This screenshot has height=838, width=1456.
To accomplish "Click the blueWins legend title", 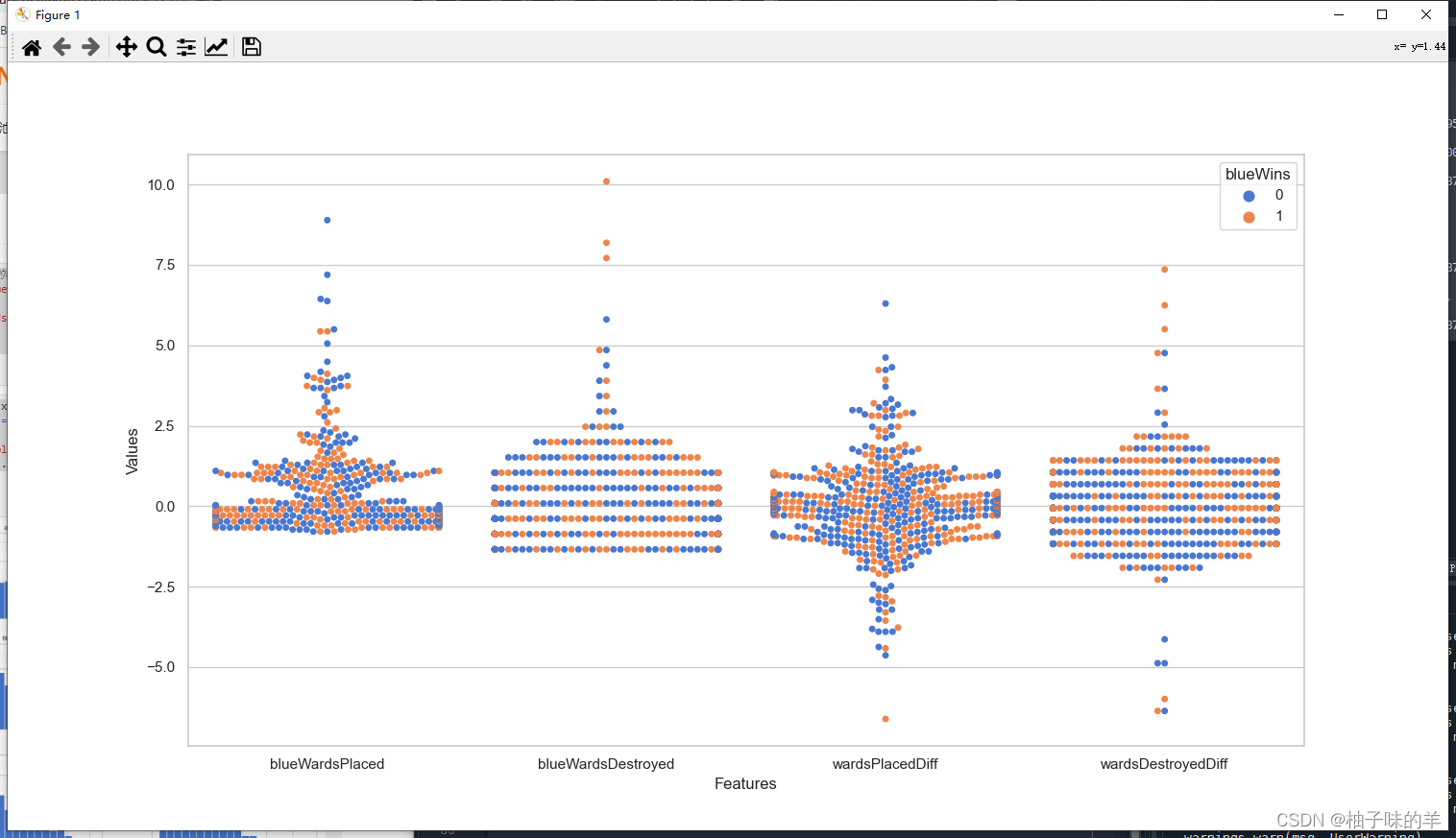I will coord(1257,174).
